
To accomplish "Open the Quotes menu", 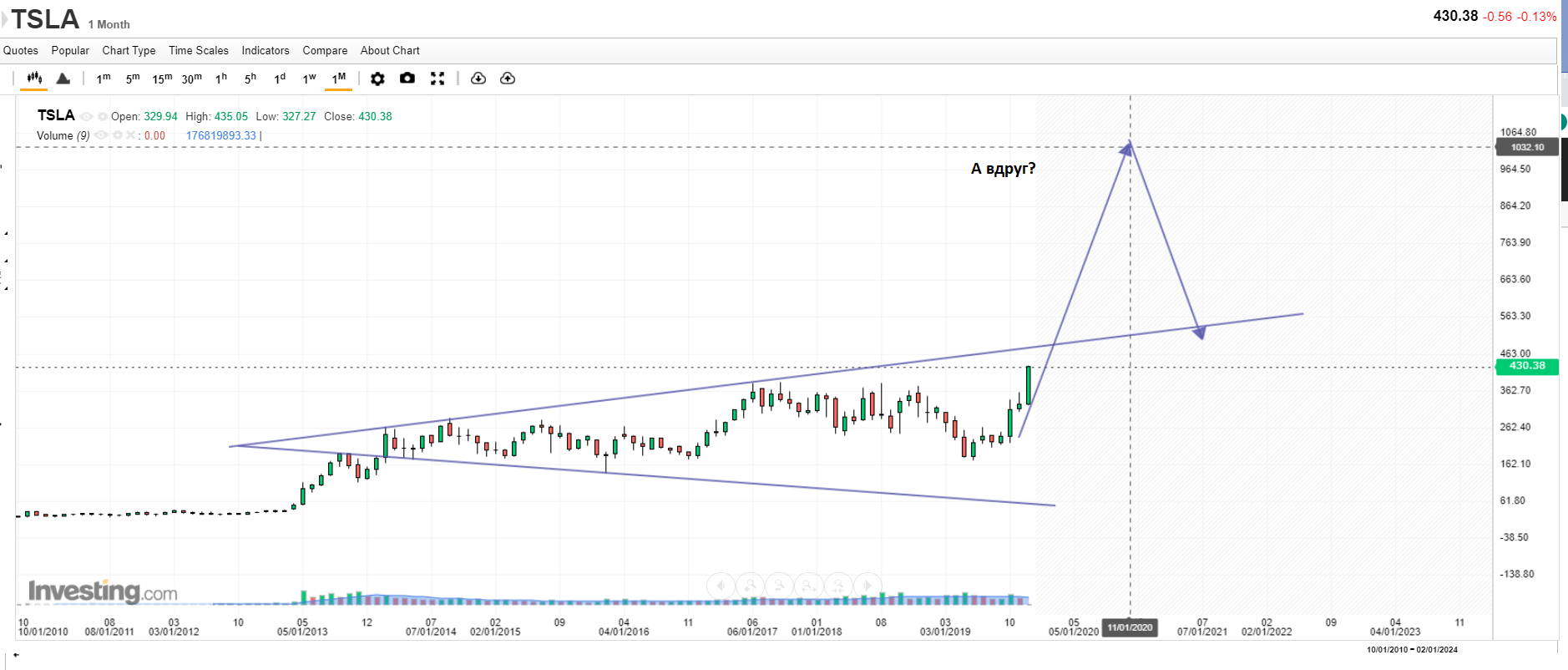I will [x=21, y=51].
